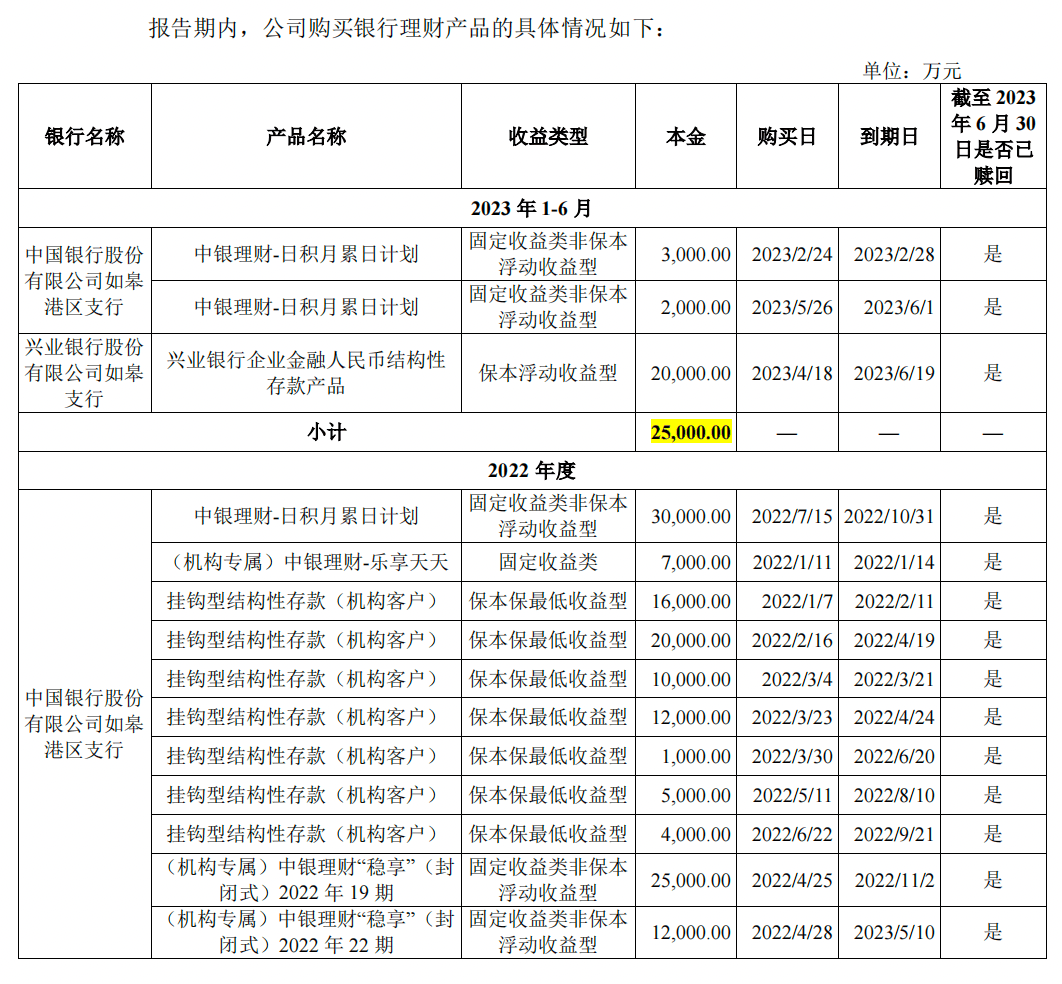1062x984 pixels.
Task: Click the purchase date 2023/5/26
Action: (792, 307)
